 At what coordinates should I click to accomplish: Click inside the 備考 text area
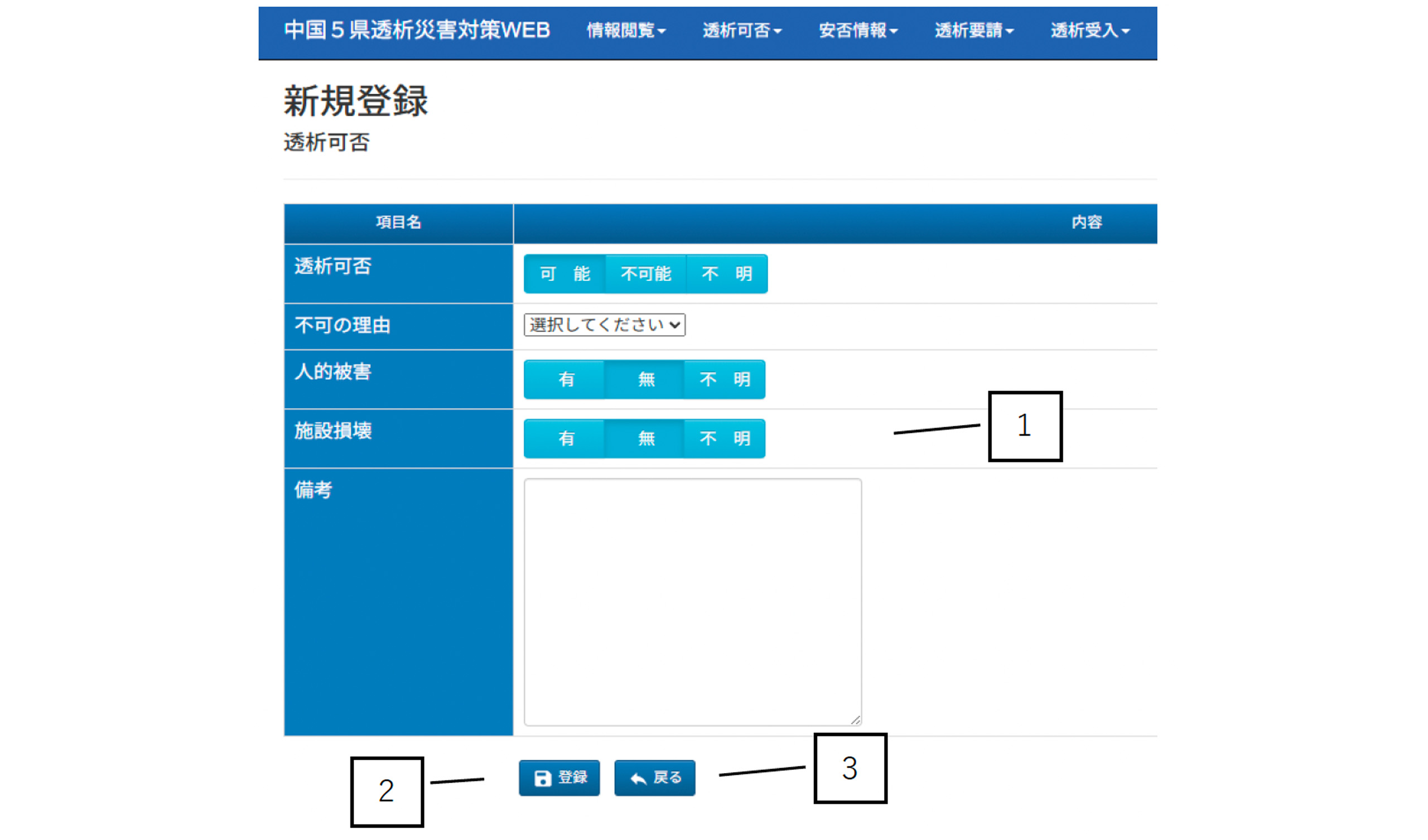[x=692, y=601]
